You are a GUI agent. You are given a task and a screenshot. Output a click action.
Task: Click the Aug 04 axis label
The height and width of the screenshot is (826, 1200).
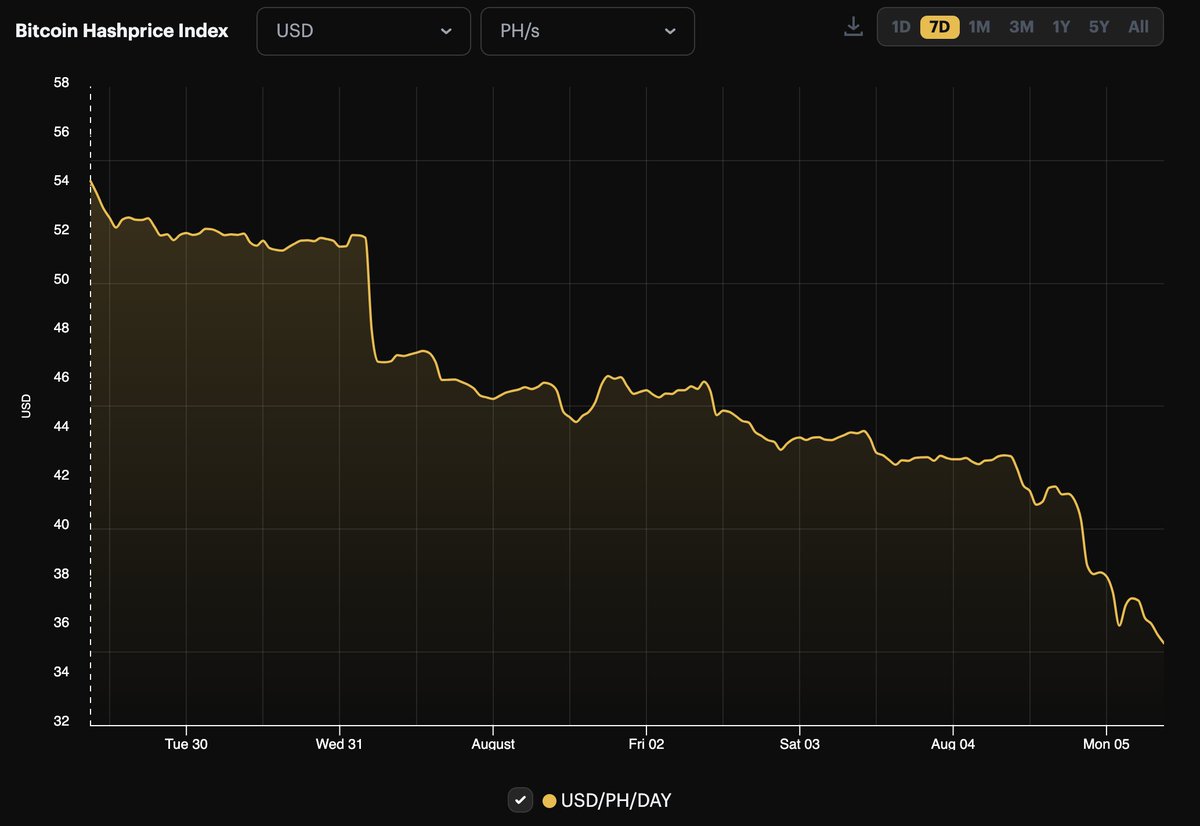pos(953,744)
